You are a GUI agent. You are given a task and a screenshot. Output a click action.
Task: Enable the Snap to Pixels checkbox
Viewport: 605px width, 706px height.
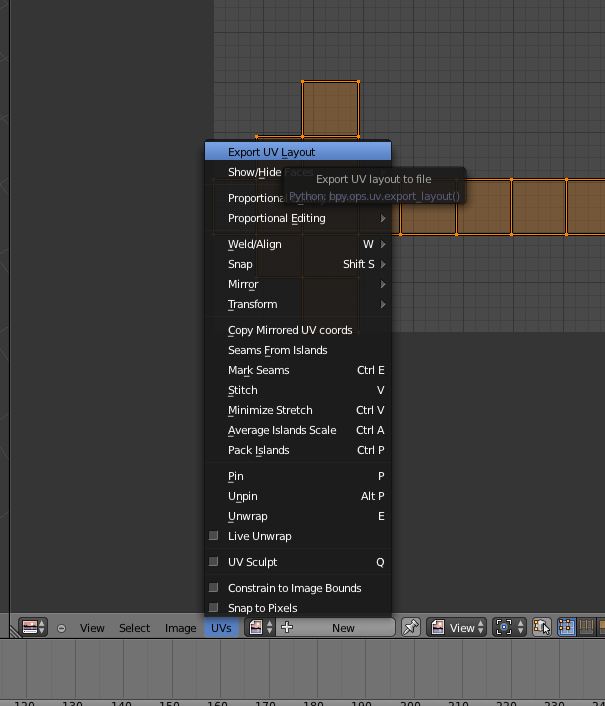tap(213, 607)
